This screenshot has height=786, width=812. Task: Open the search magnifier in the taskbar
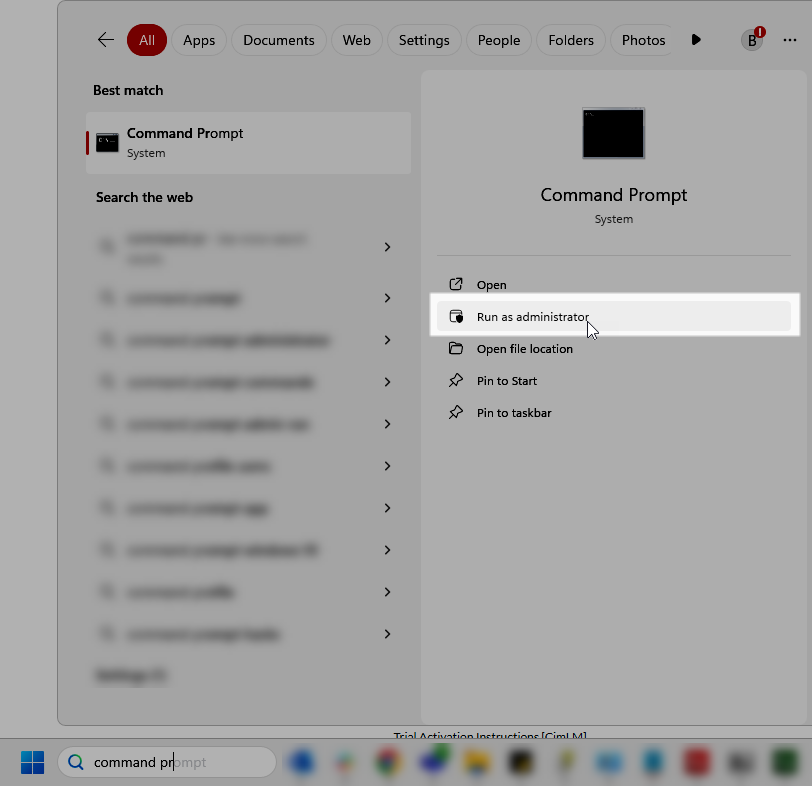coord(75,762)
